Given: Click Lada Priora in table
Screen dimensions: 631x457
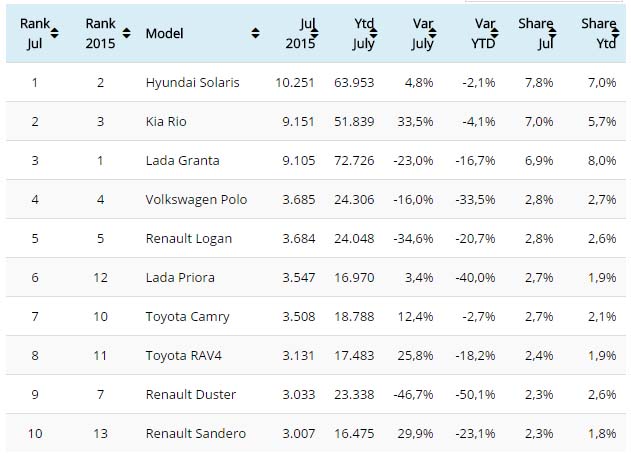Looking at the screenshot, I should tap(179, 277).
